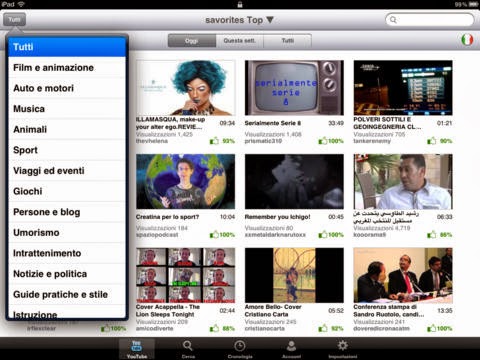Choose Film e animazione category
Screen dimensions: 480x360
click(x=67, y=67)
